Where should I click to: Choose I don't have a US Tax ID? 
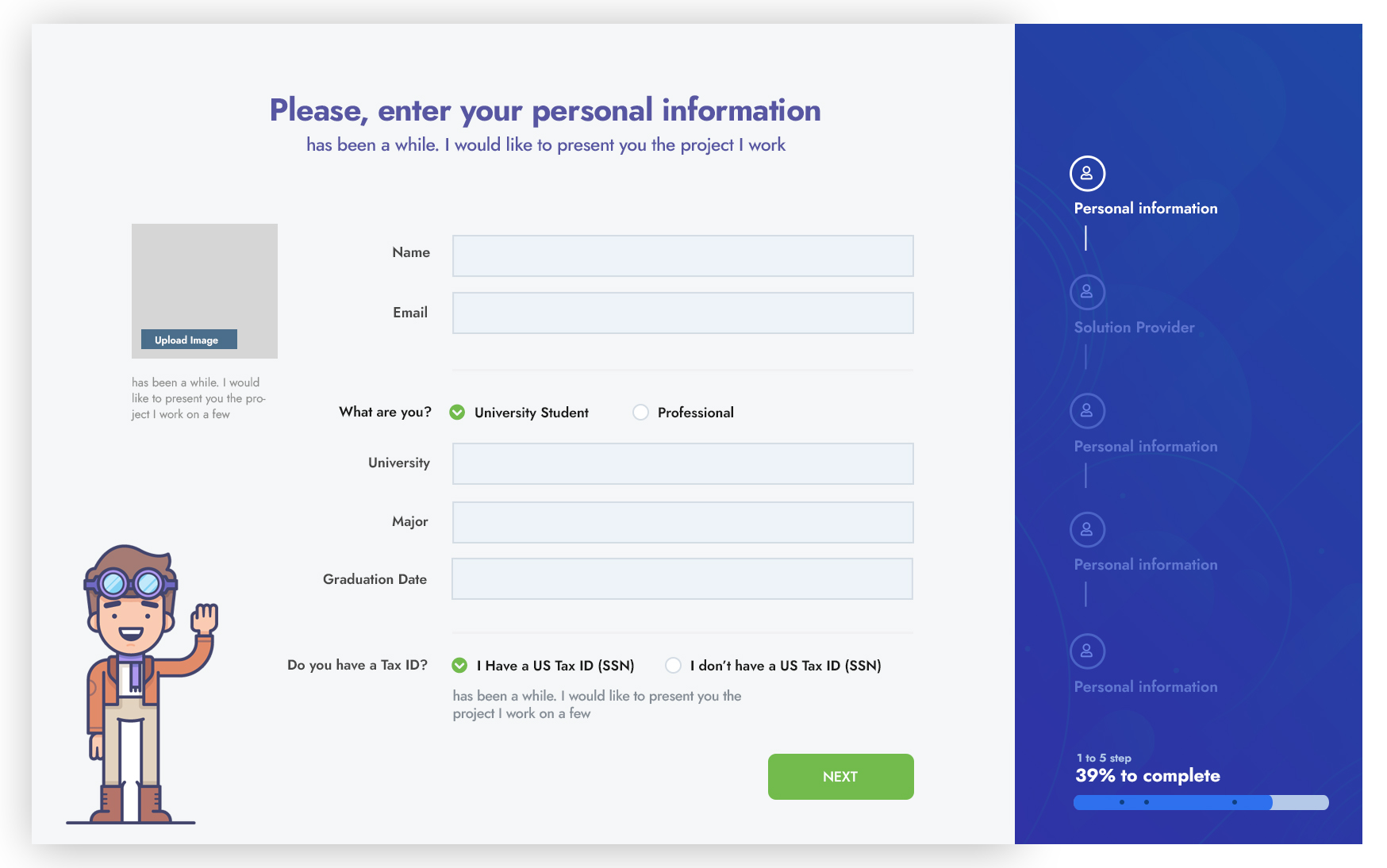[674, 666]
